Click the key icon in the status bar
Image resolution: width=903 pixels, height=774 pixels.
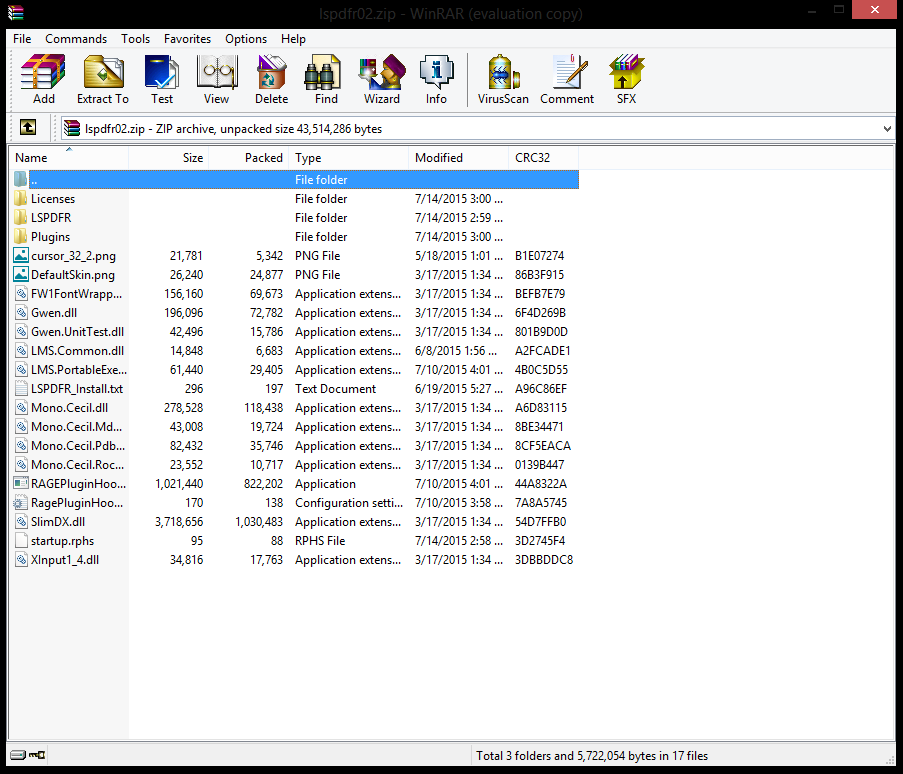(37, 754)
